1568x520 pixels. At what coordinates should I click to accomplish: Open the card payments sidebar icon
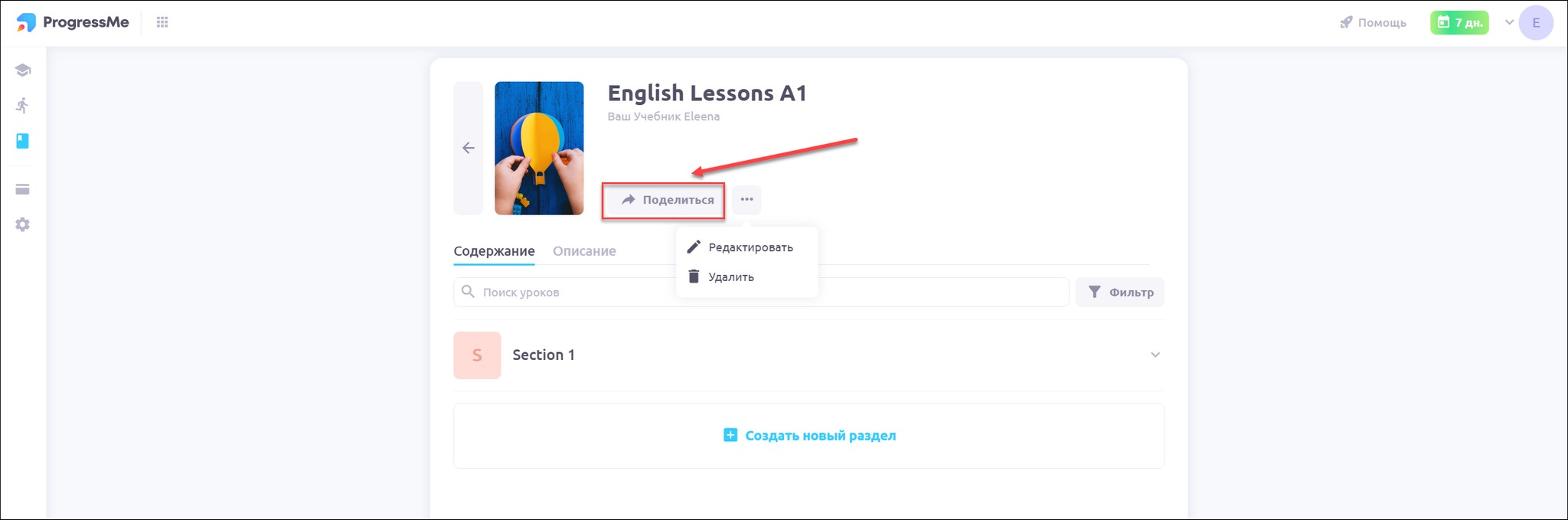point(23,189)
